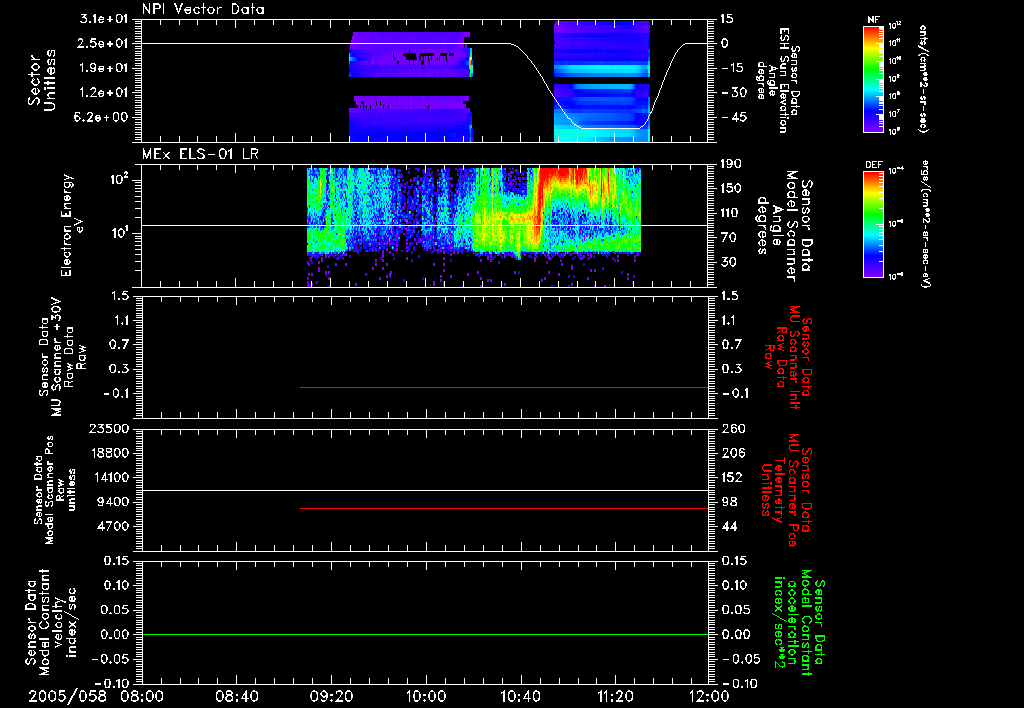Click the green zero-velocity line in the bottom panel
This screenshot has width=1024, height=708.
425,634
